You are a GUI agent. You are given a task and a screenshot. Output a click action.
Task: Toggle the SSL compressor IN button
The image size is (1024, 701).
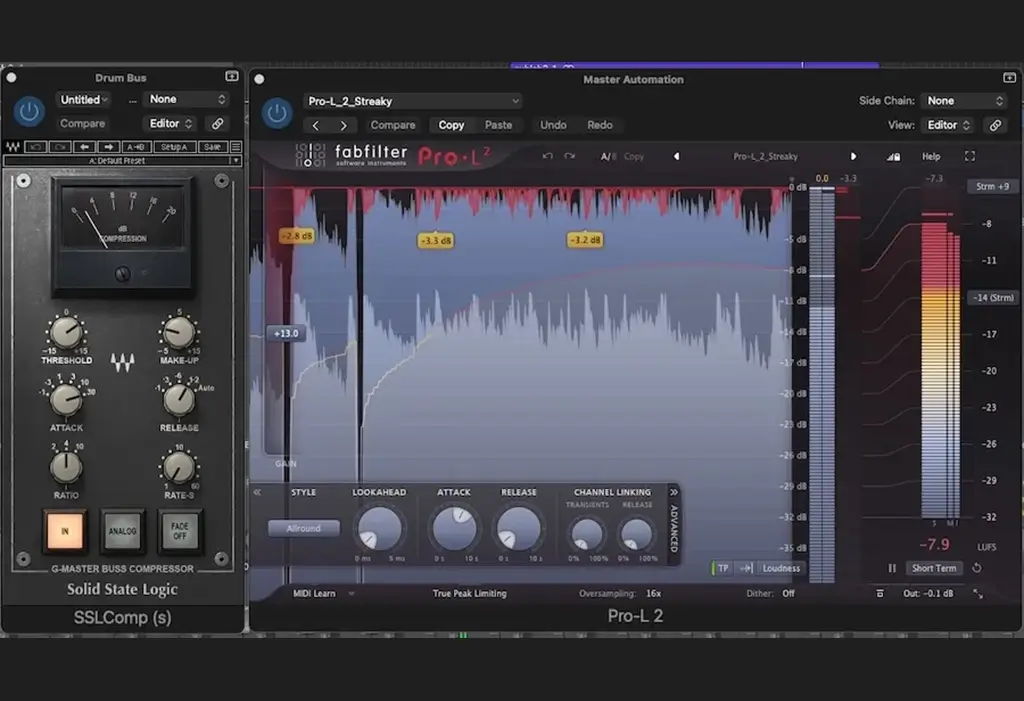[65, 532]
